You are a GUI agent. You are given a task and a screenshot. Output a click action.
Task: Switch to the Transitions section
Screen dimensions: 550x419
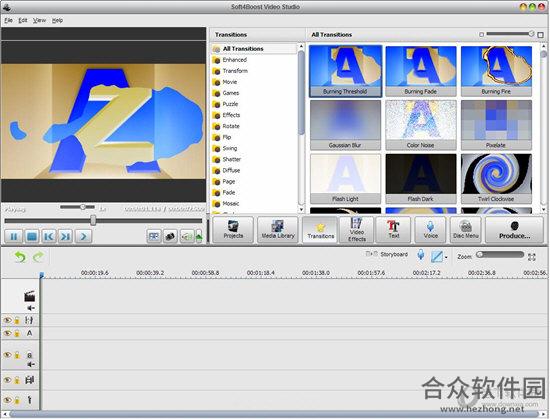coord(320,230)
